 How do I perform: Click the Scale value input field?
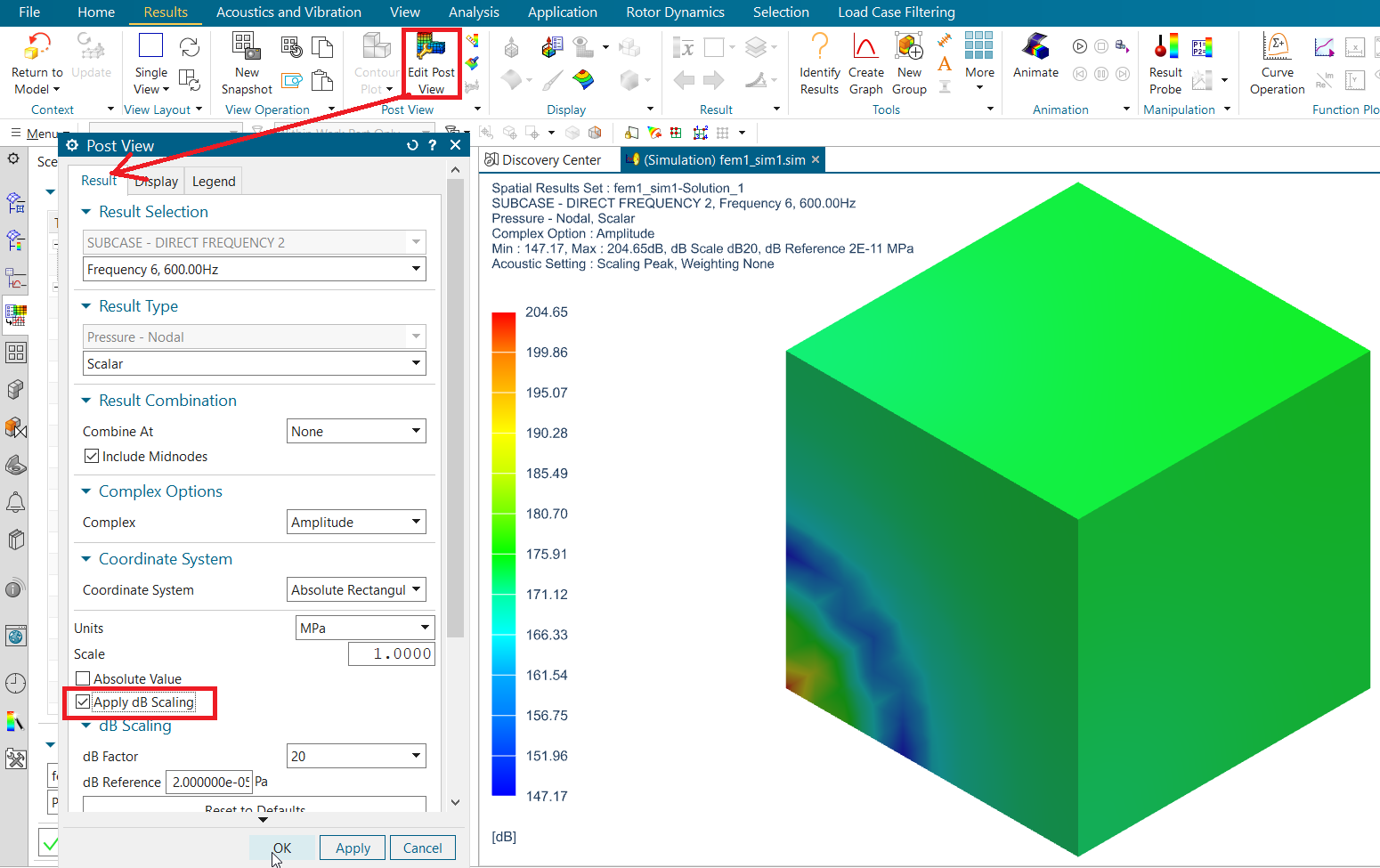[391, 653]
